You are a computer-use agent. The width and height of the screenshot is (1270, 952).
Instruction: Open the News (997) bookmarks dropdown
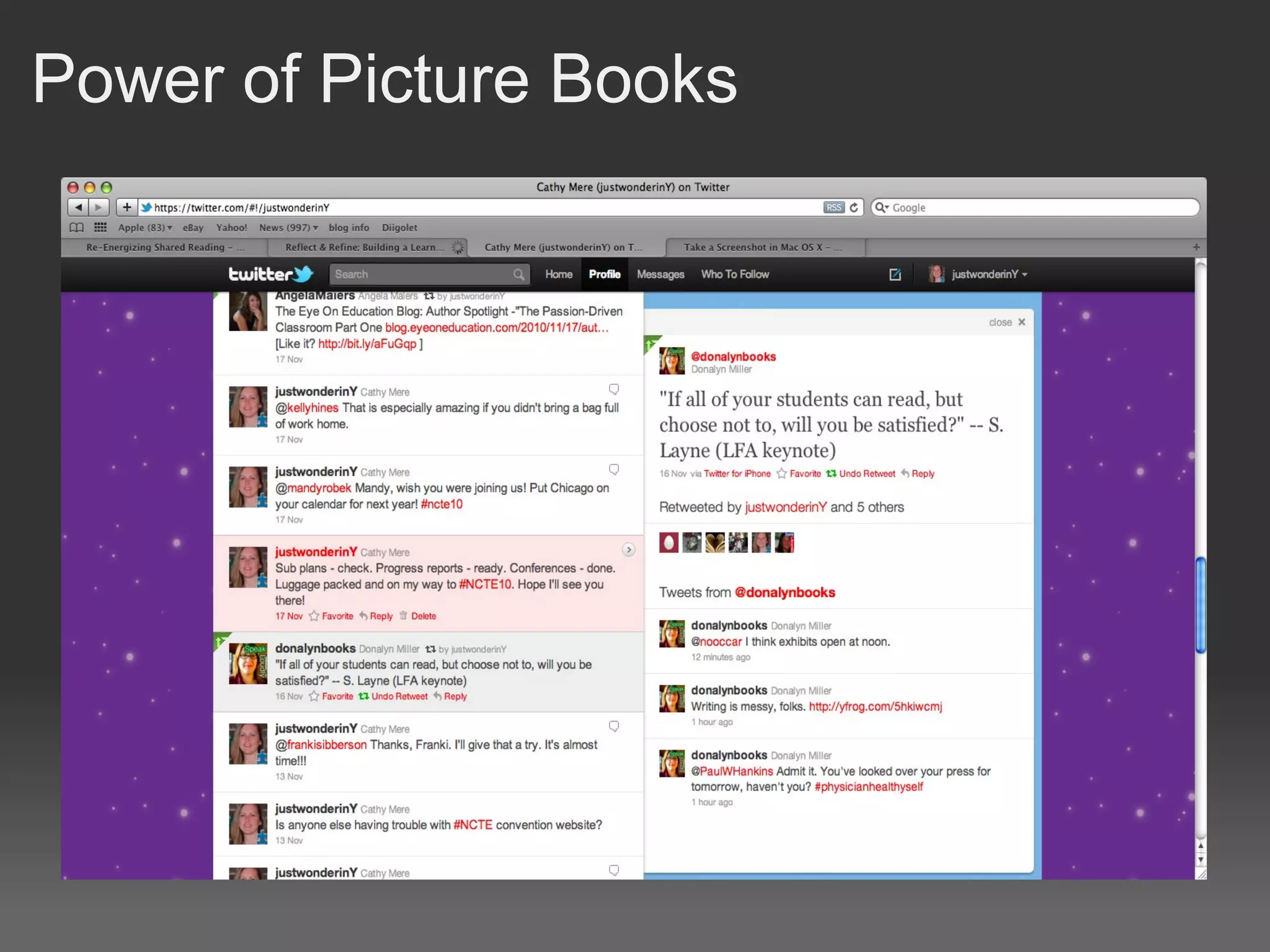point(288,227)
